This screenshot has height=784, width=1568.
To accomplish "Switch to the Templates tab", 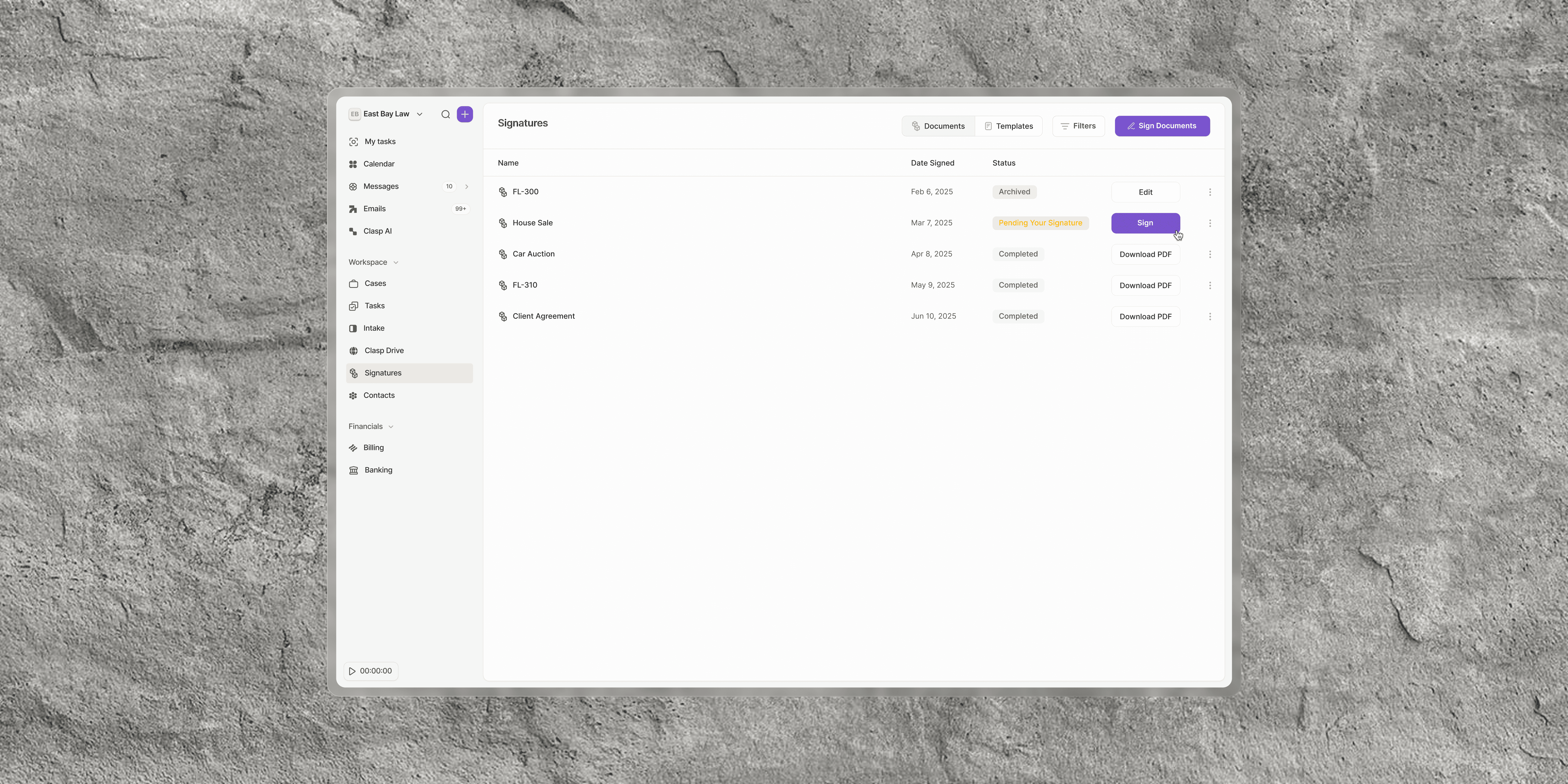I will pos(1008,126).
